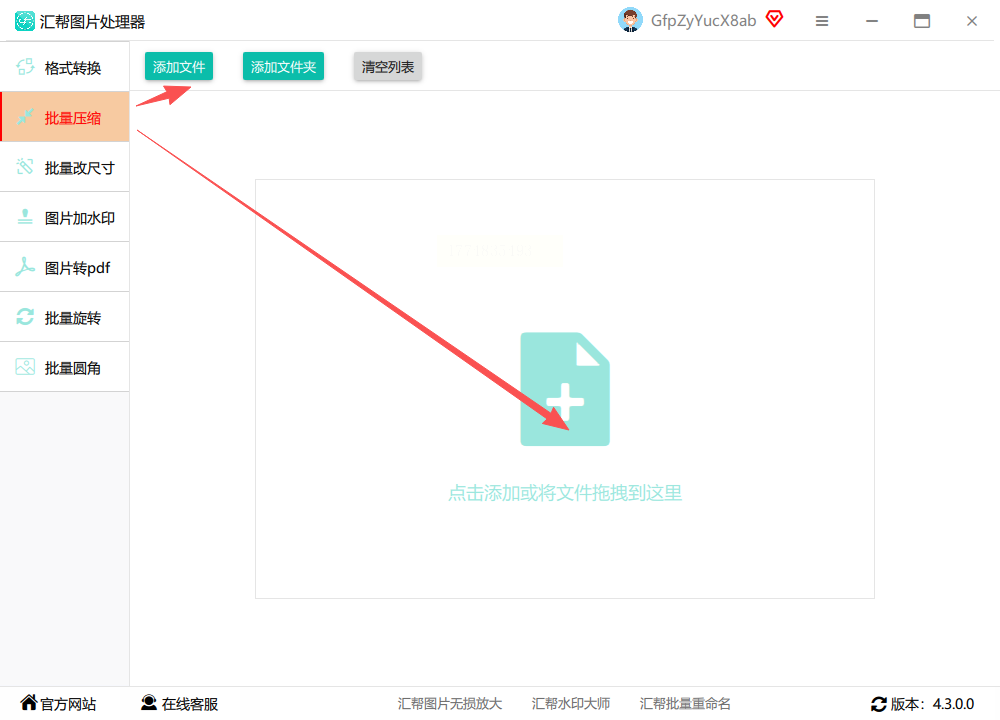The height and width of the screenshot is (720, 1000).
Task: Click the username GfpZyYucX8ab
Action: tap(703, 21)
